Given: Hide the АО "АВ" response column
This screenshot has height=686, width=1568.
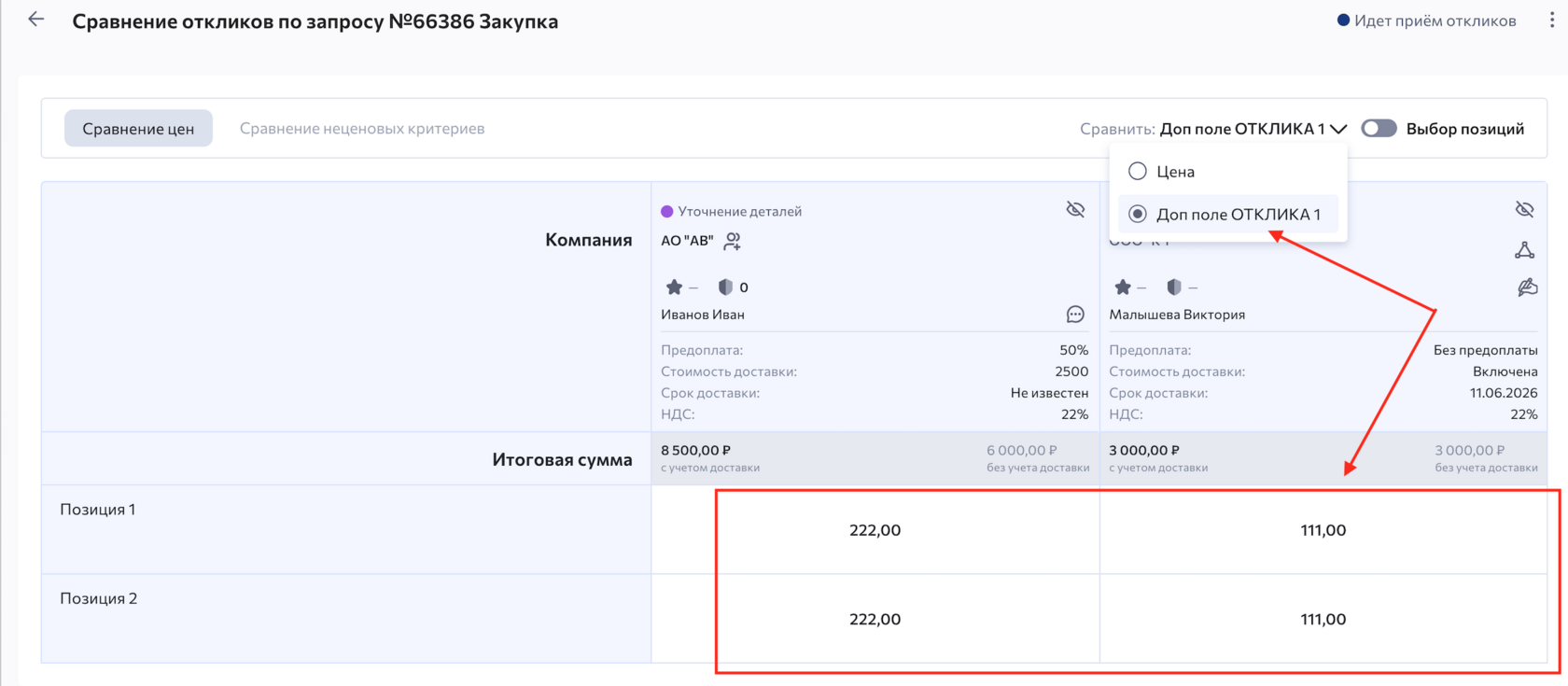Looking at the screenshot, I should coord(1075,209).
